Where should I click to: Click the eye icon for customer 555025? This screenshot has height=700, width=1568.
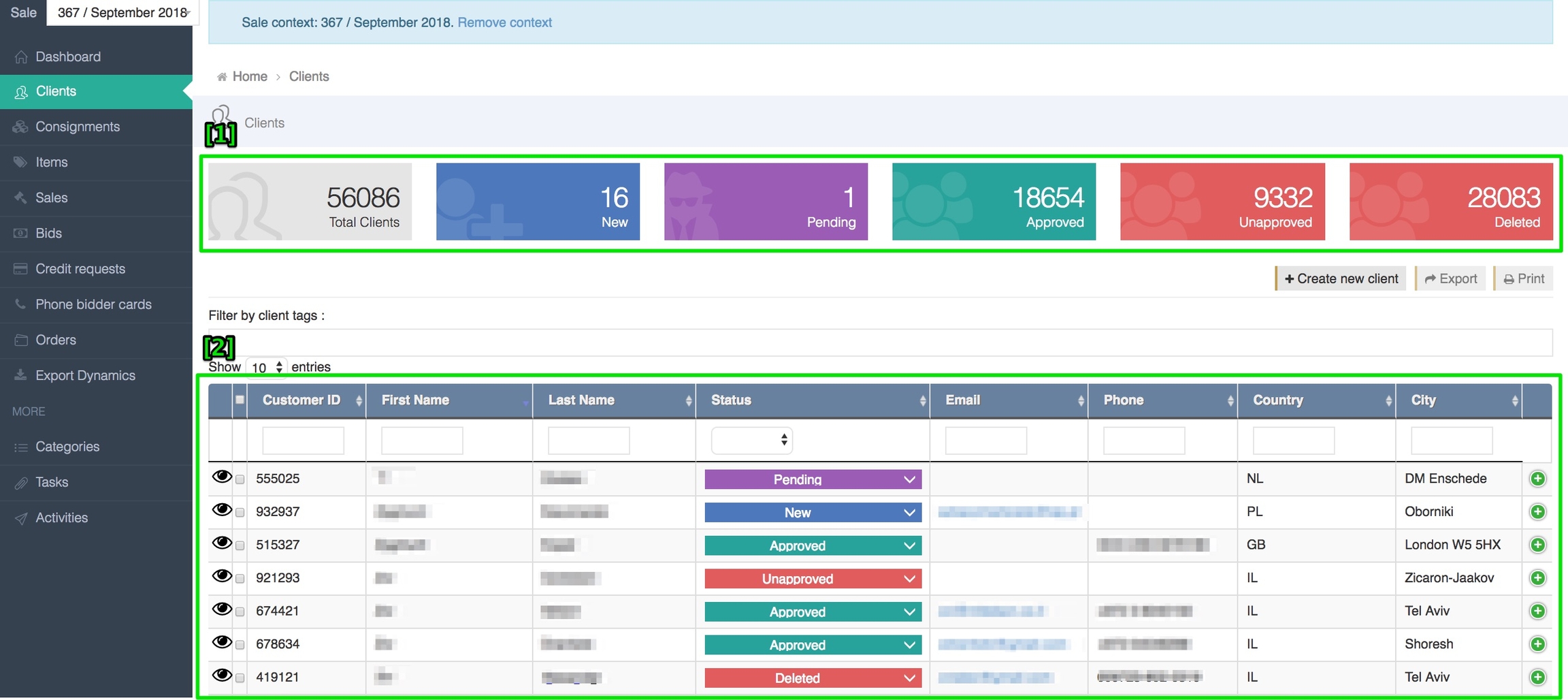pyautogui.click(x=221, y=477)
